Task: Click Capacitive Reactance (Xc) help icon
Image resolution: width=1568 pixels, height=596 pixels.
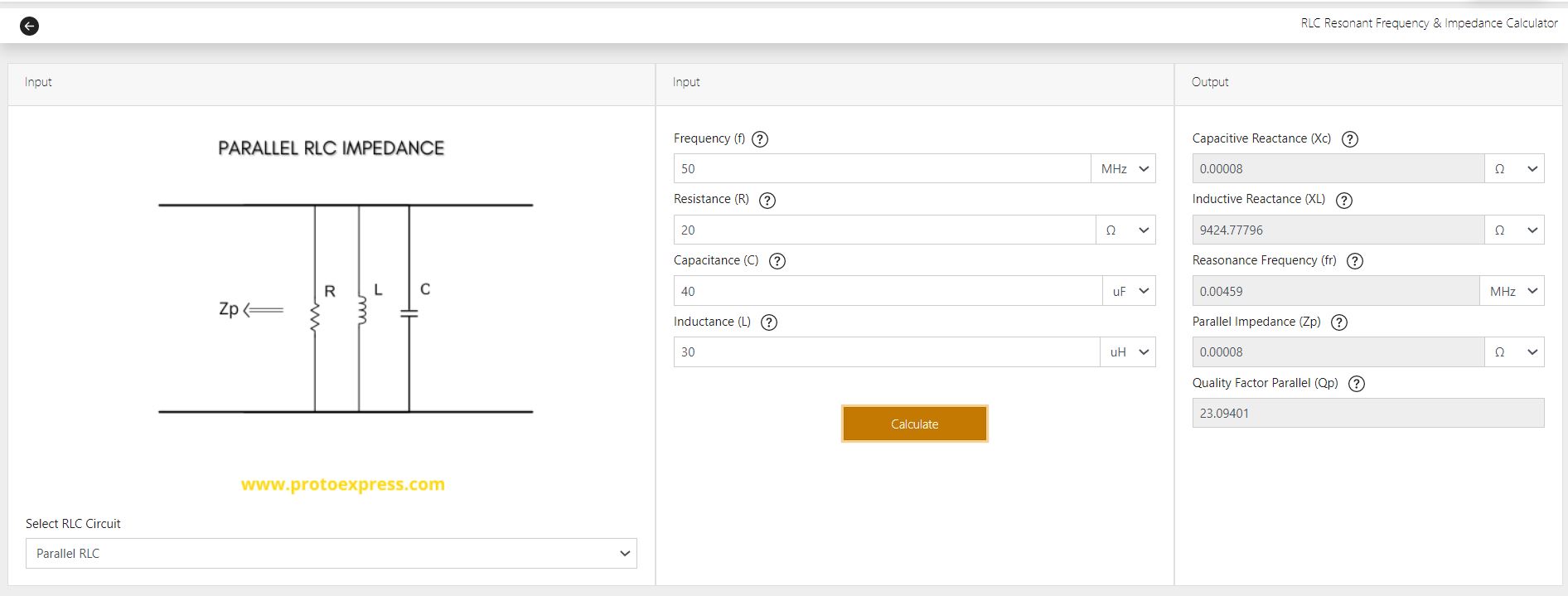Action: tap(1349, 139)
